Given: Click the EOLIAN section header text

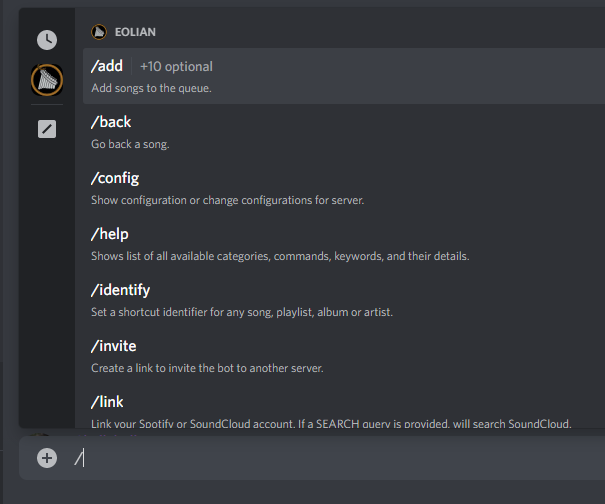Looking at the screenshot, I should pyautogui.click(x=135, y=32).
